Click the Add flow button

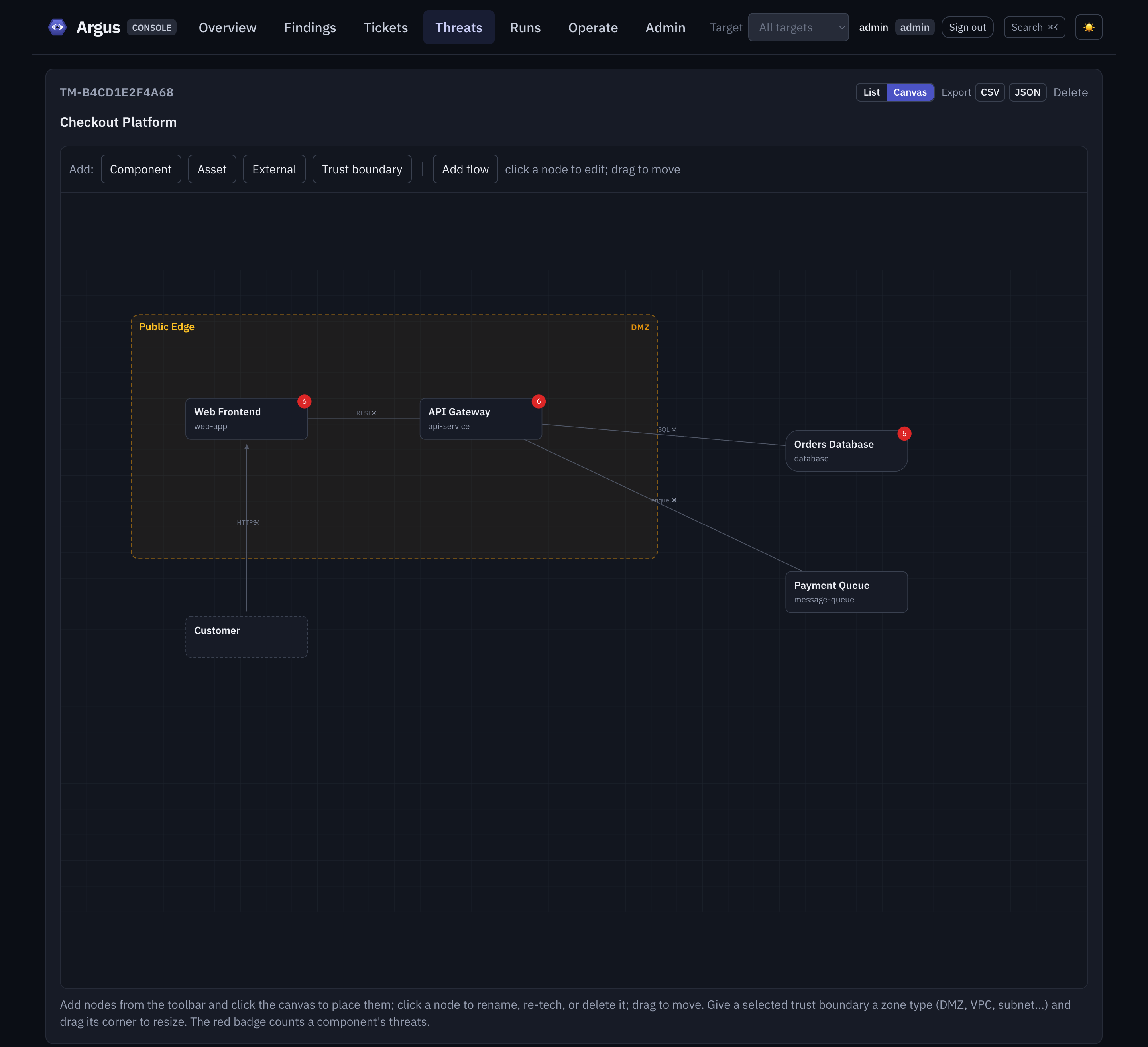pos(465,169)
